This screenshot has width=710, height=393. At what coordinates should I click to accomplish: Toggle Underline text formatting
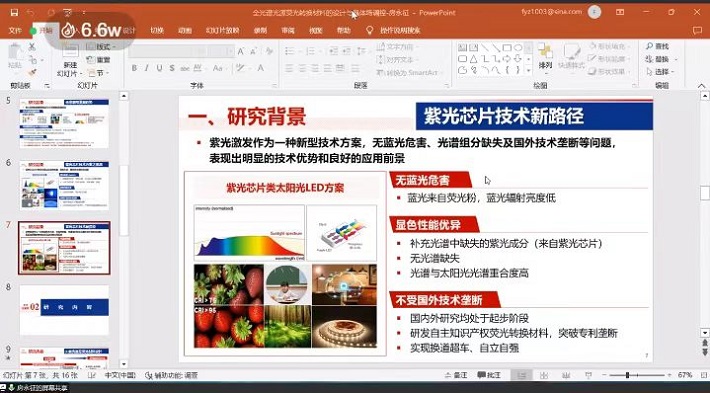159,68
